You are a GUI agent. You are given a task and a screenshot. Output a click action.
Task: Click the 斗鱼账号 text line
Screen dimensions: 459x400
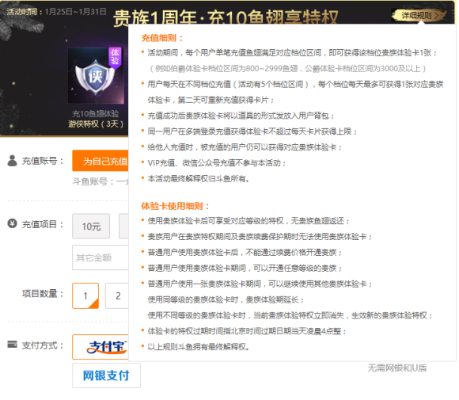click(x=100, y=182)
